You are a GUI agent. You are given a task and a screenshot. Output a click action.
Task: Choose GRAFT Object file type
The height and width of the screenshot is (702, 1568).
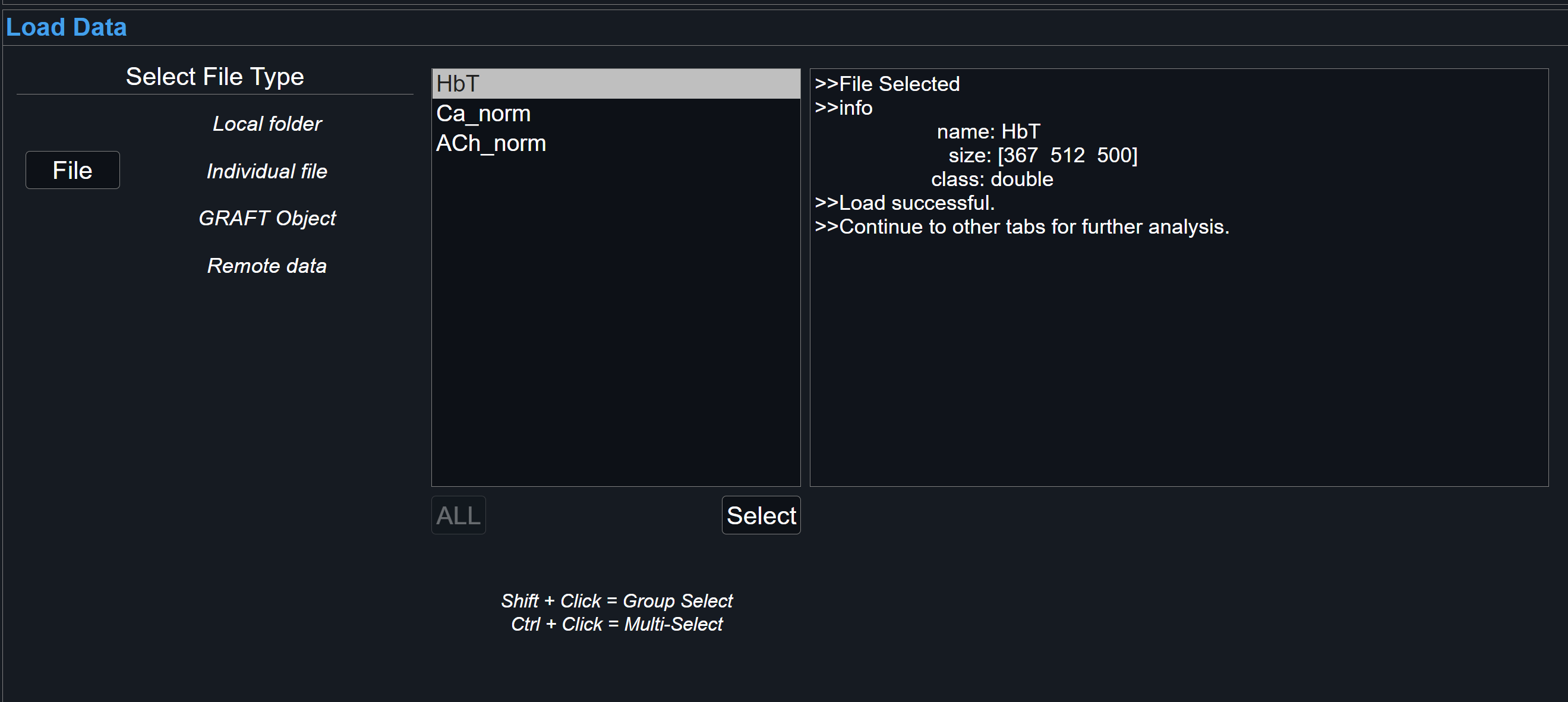[x=268, y=218]
